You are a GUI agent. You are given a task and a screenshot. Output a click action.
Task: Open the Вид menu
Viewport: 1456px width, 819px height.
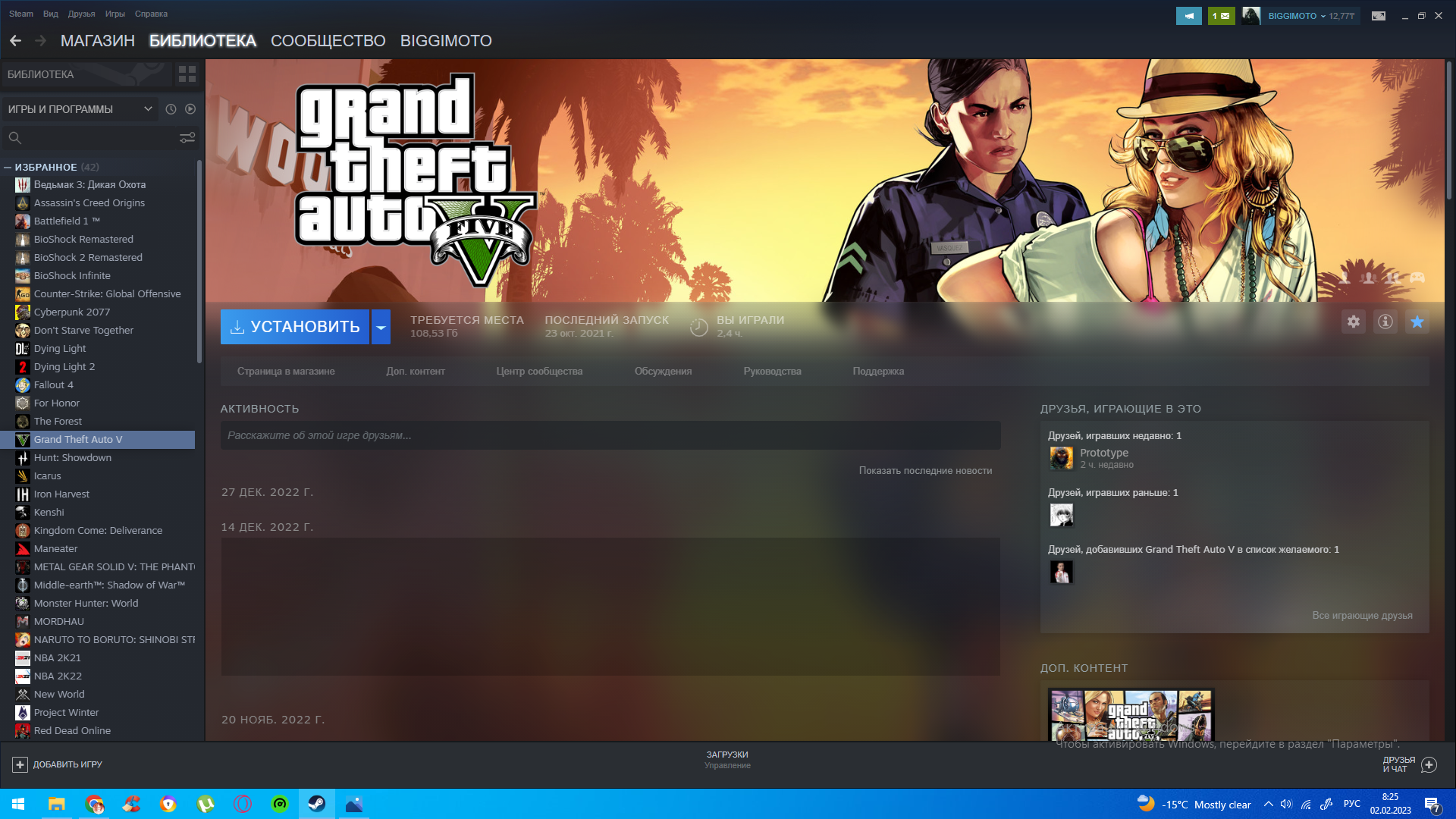click(x=51, y=14)
